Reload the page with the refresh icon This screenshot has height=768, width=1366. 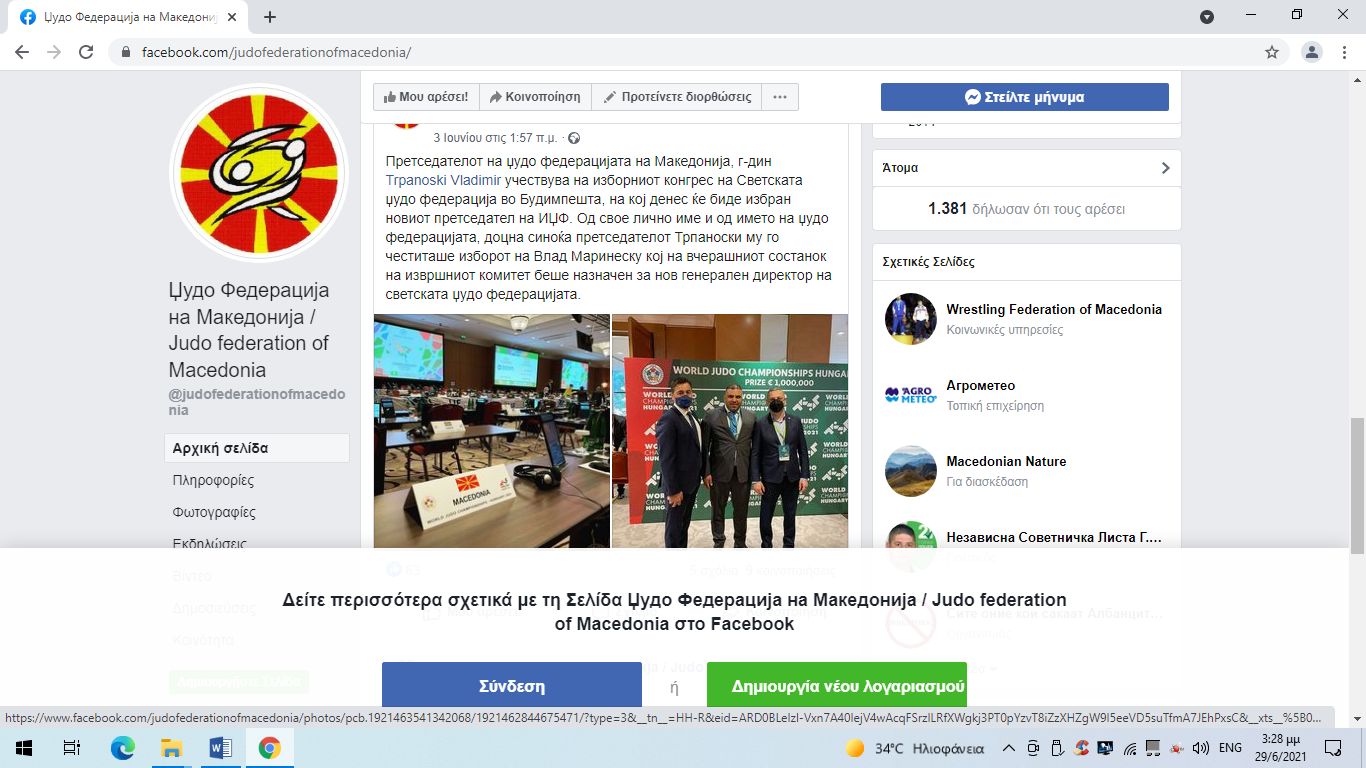click(86, 52)
